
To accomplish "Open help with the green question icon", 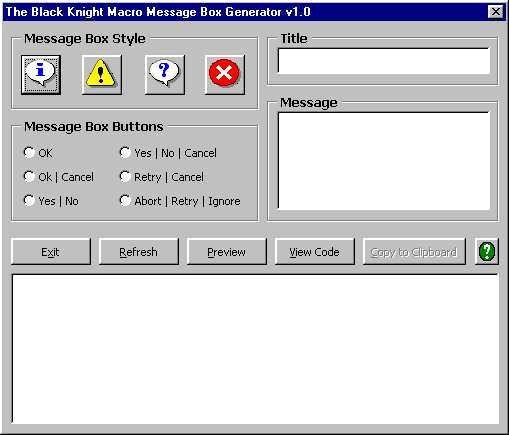I will coord(487,252).
